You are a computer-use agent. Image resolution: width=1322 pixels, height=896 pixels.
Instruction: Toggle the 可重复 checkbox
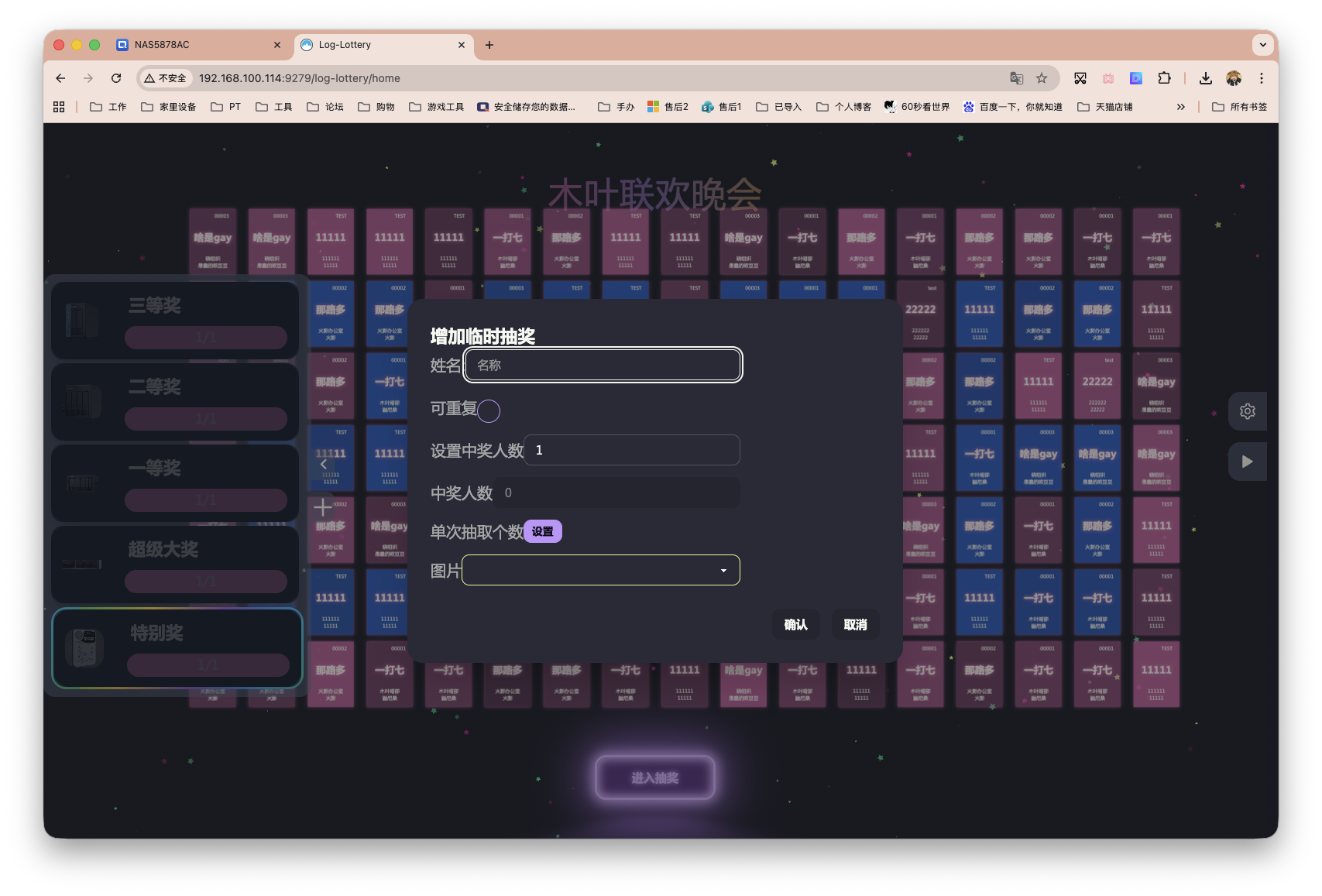tap(489, 410)
